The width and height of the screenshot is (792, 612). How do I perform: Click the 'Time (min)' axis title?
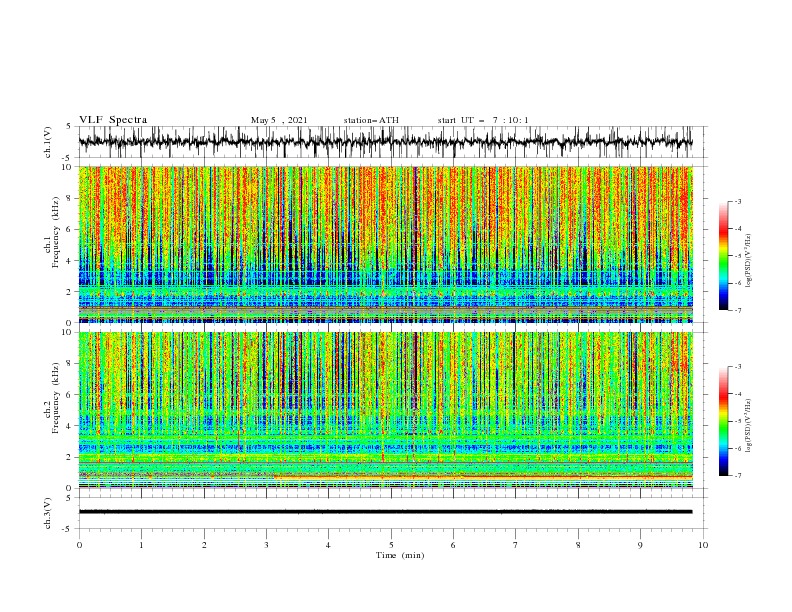click(400, 555)
